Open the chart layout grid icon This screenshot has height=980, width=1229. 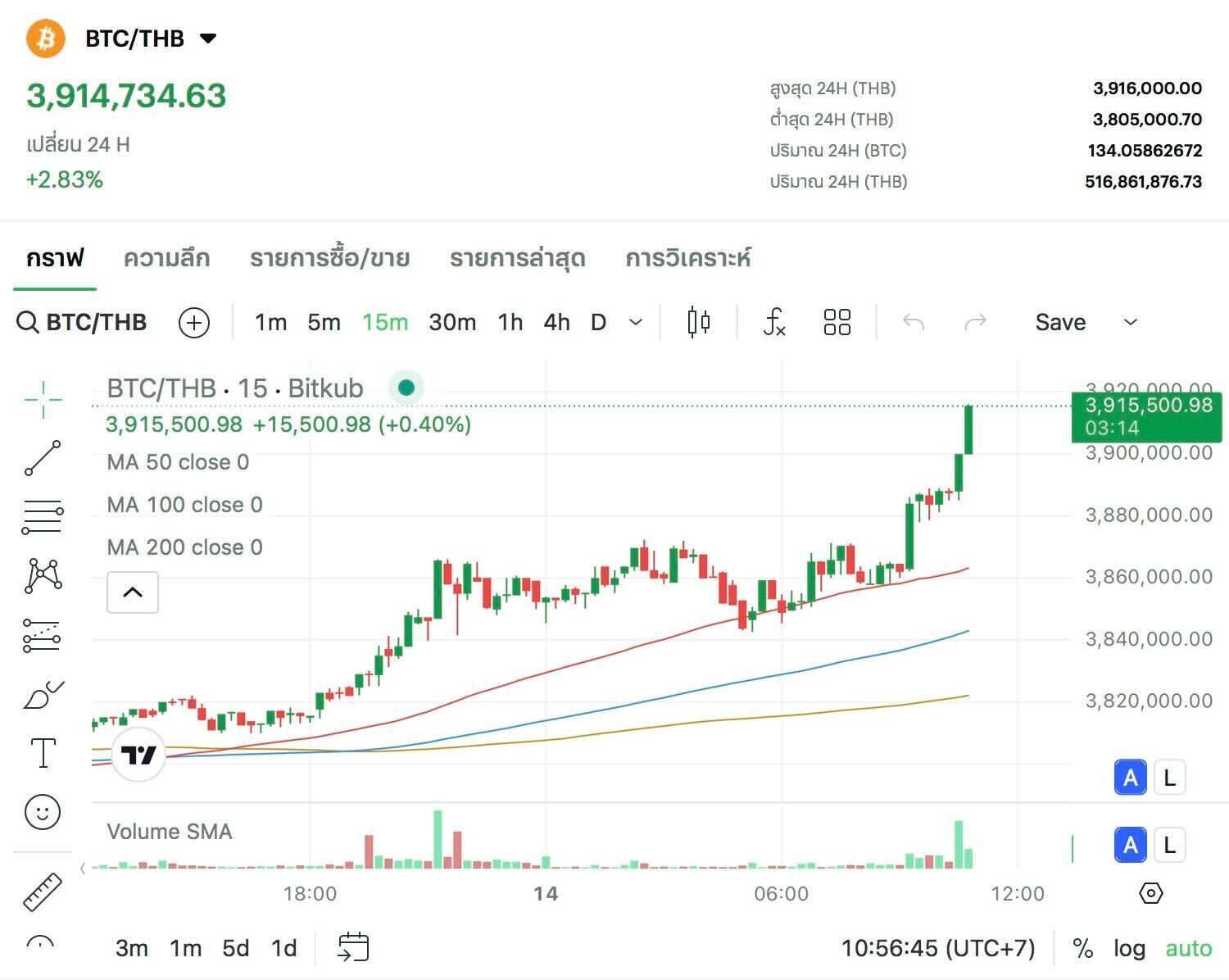(837, 322)
